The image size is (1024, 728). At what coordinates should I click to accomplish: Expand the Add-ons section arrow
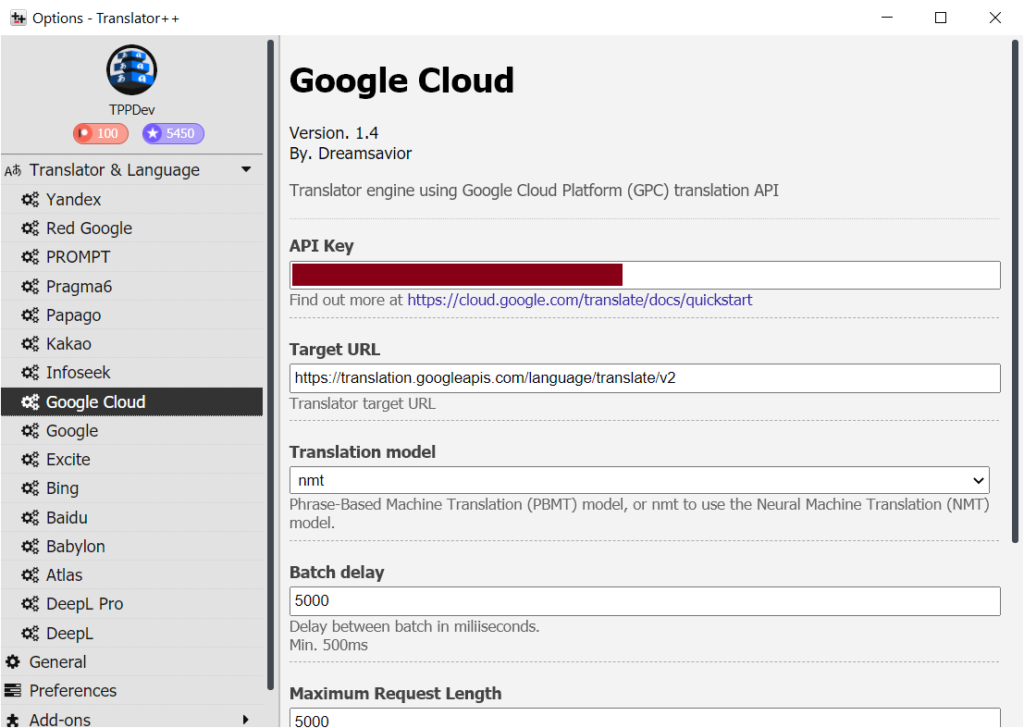[246, 720]
